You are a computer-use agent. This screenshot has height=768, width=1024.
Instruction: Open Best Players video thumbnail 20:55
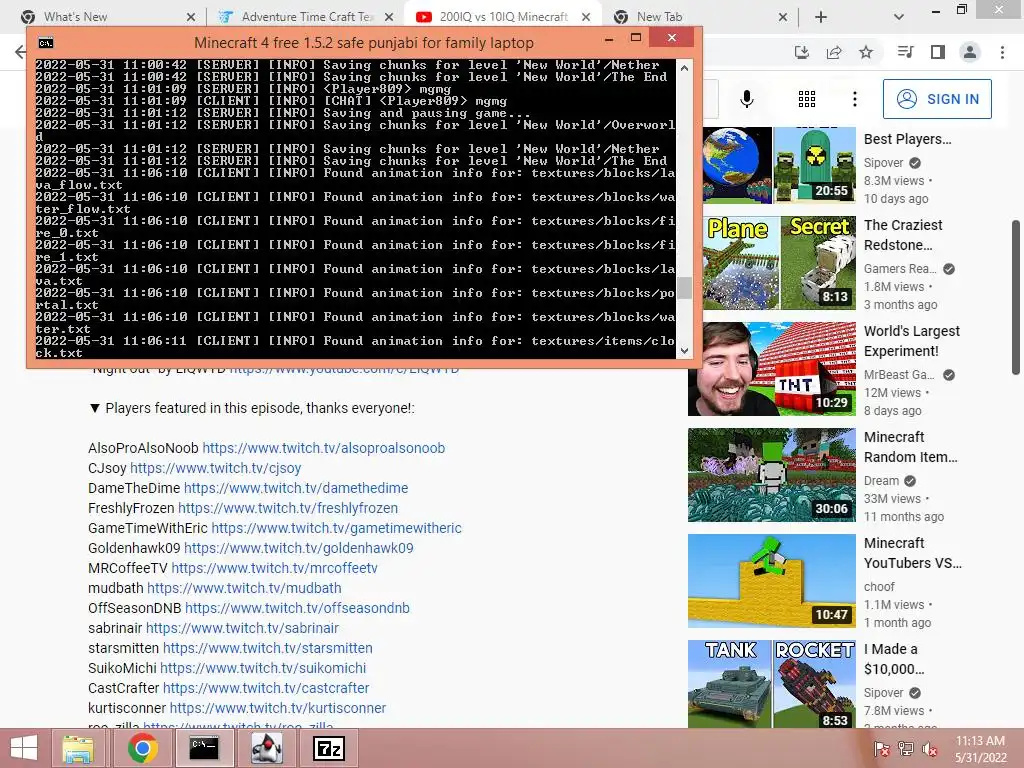click(x=779, y=165)
